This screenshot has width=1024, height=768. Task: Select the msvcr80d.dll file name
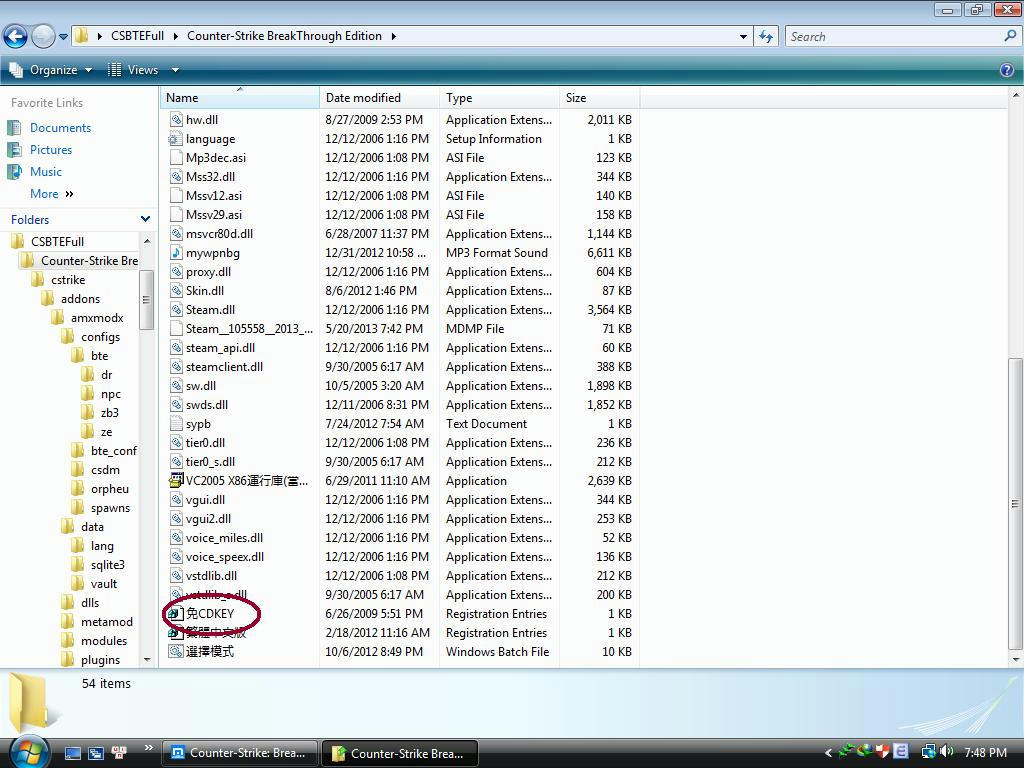tap(219, 234)
